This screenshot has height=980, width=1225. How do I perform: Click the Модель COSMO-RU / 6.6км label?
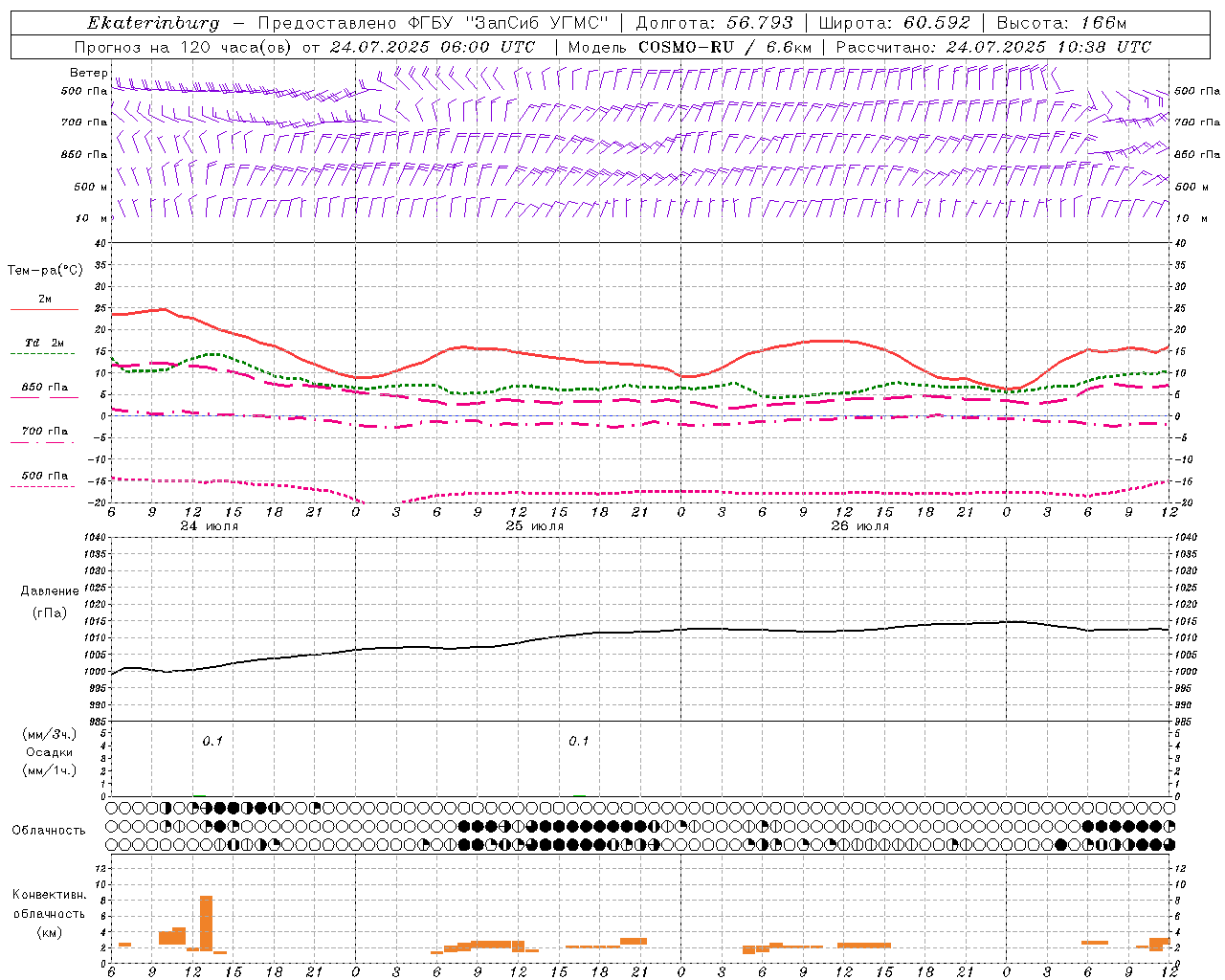(x=689, y=47)
